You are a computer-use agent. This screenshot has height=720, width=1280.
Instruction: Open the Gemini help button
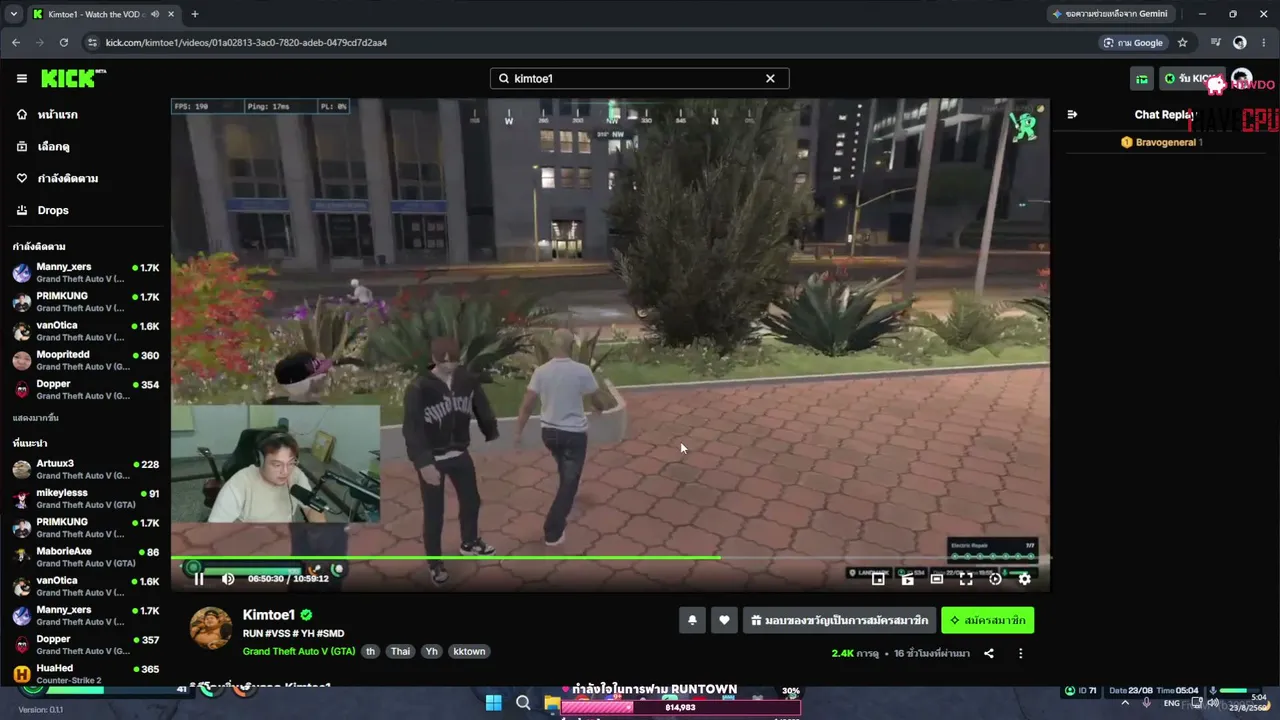point(1110,14)
